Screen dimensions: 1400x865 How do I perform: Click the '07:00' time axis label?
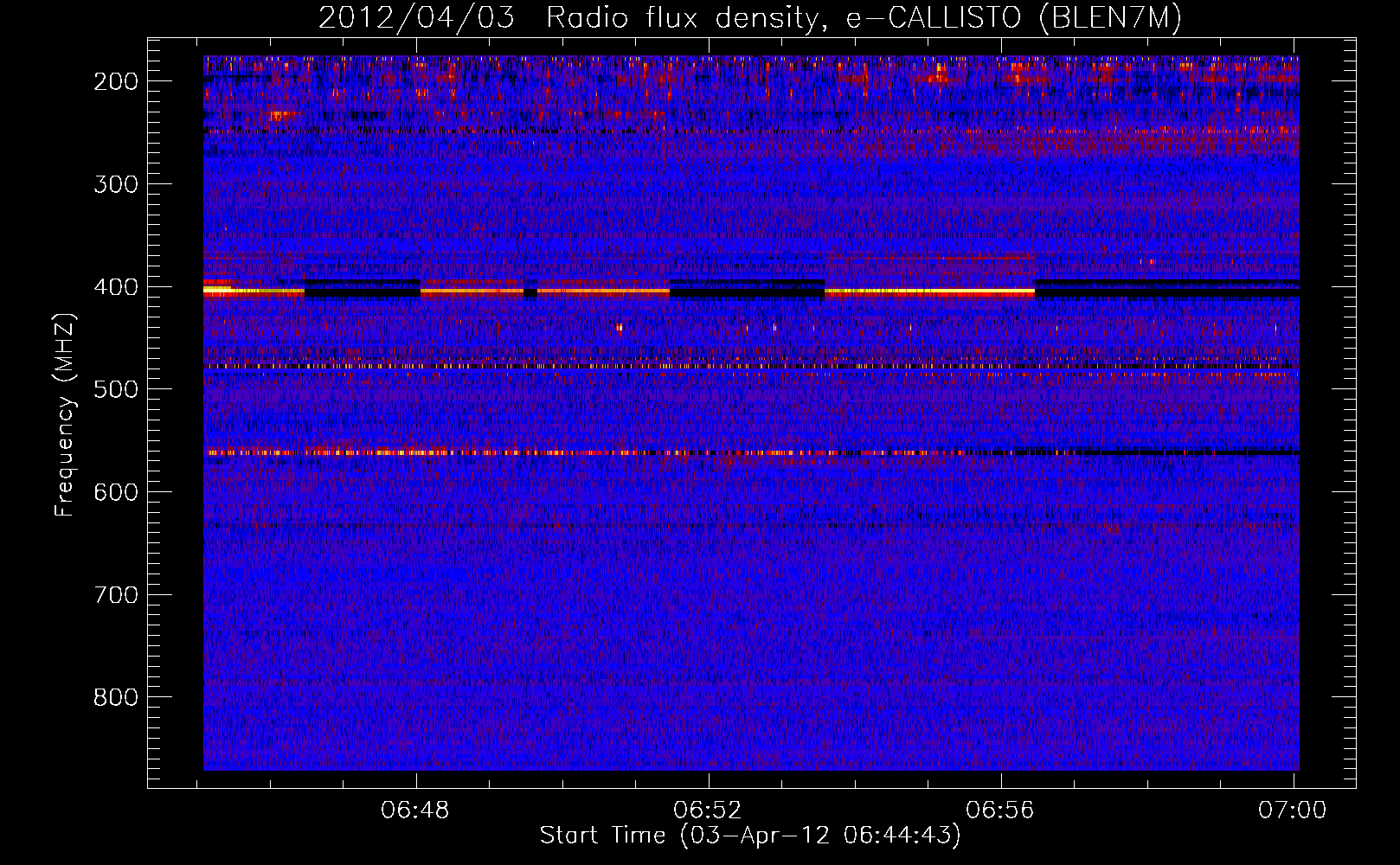click(x=1293, y=811)
